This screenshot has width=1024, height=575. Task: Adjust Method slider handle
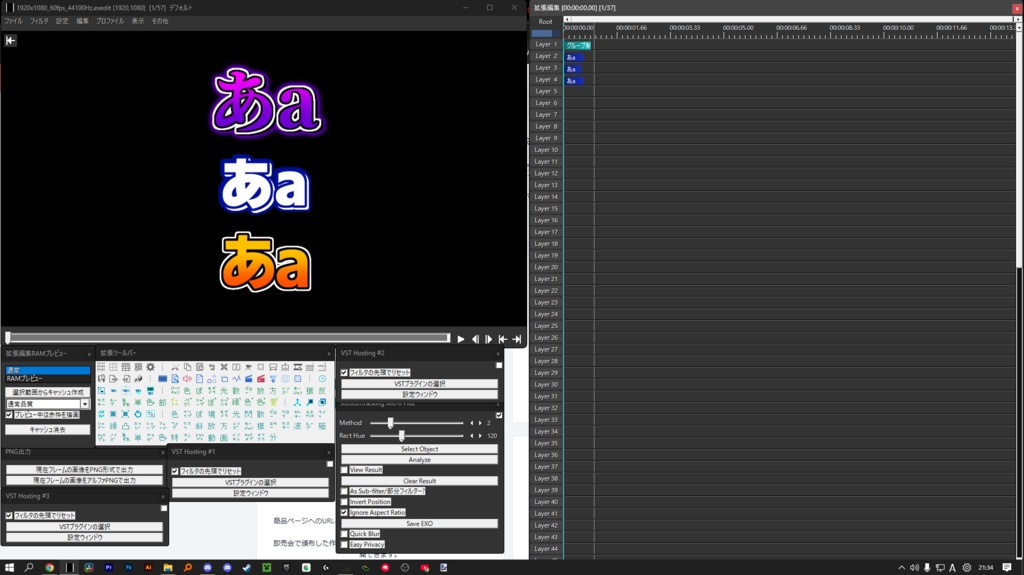(x=391, y=423)
